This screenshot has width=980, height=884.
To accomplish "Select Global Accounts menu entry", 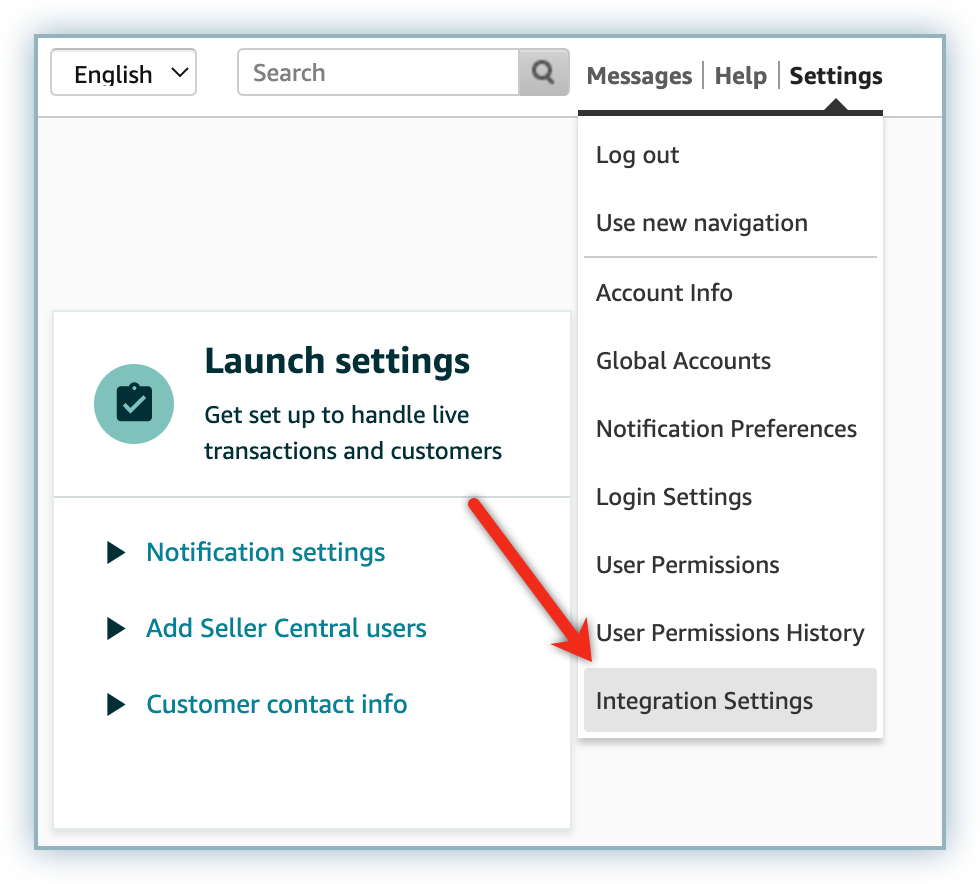I will (x=683, y=361).
